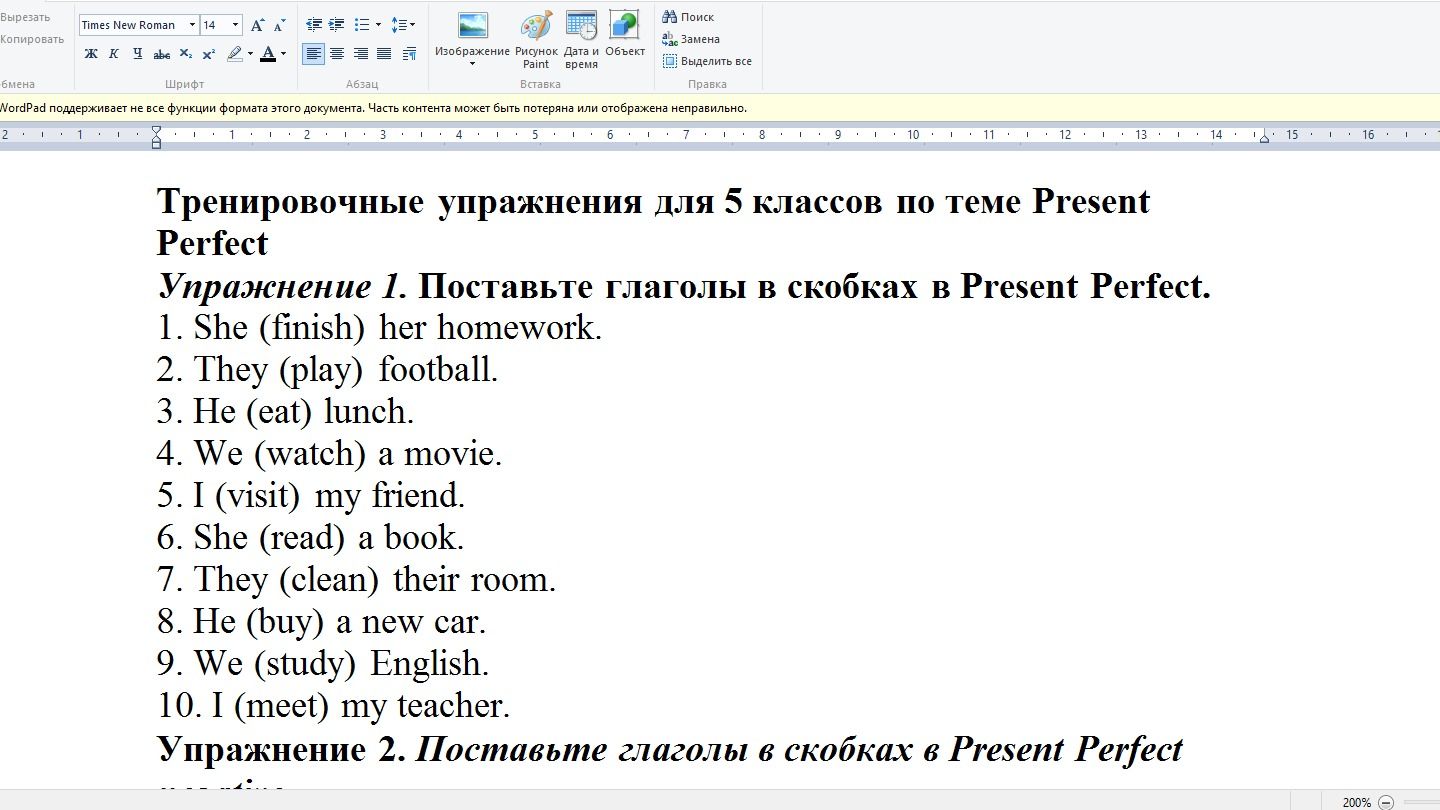Screen dimensions: 1440x810
Task: Expand the bullet list style dropdown
Action: click(378, 25)
